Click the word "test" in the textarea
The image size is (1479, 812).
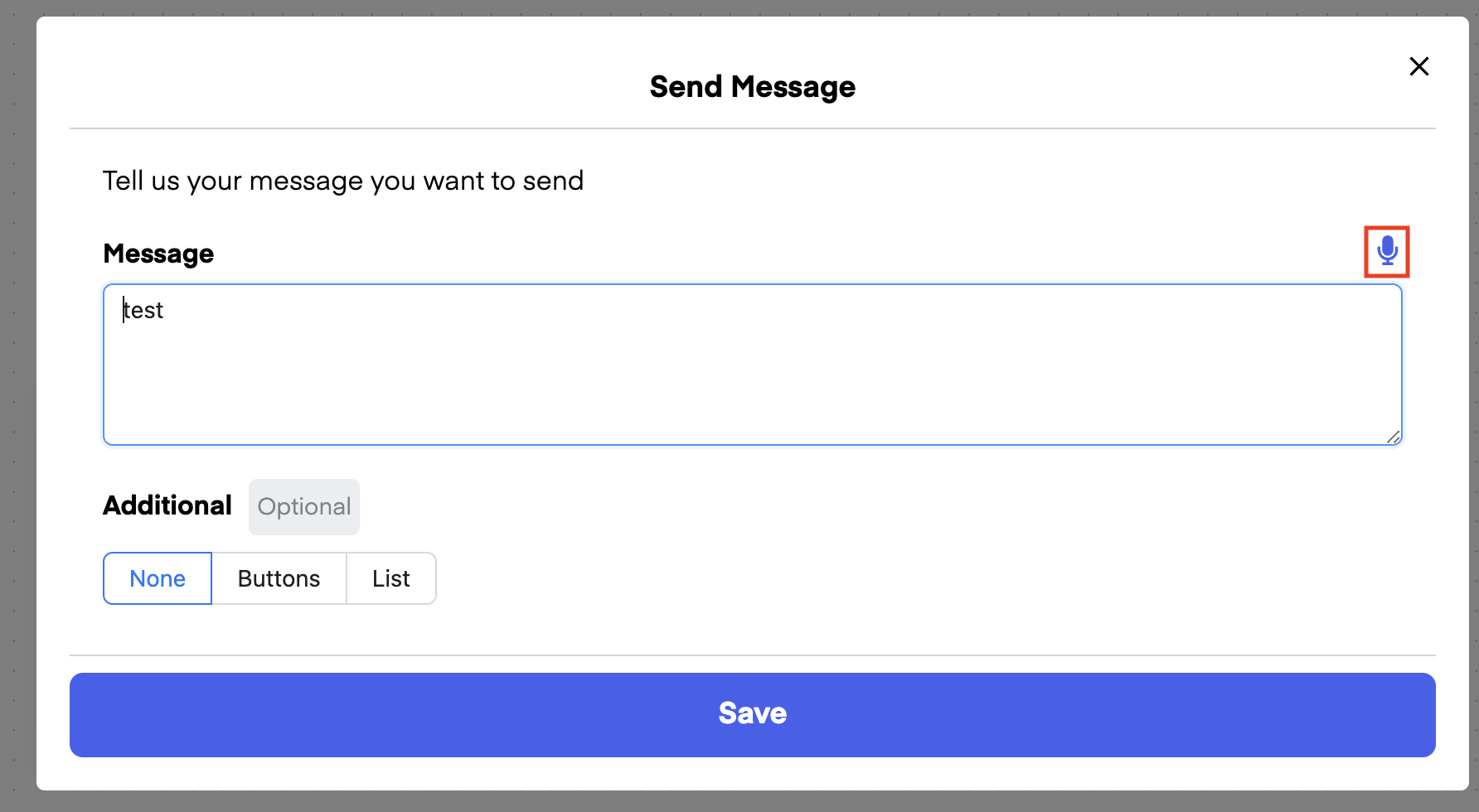coord(144,311)
